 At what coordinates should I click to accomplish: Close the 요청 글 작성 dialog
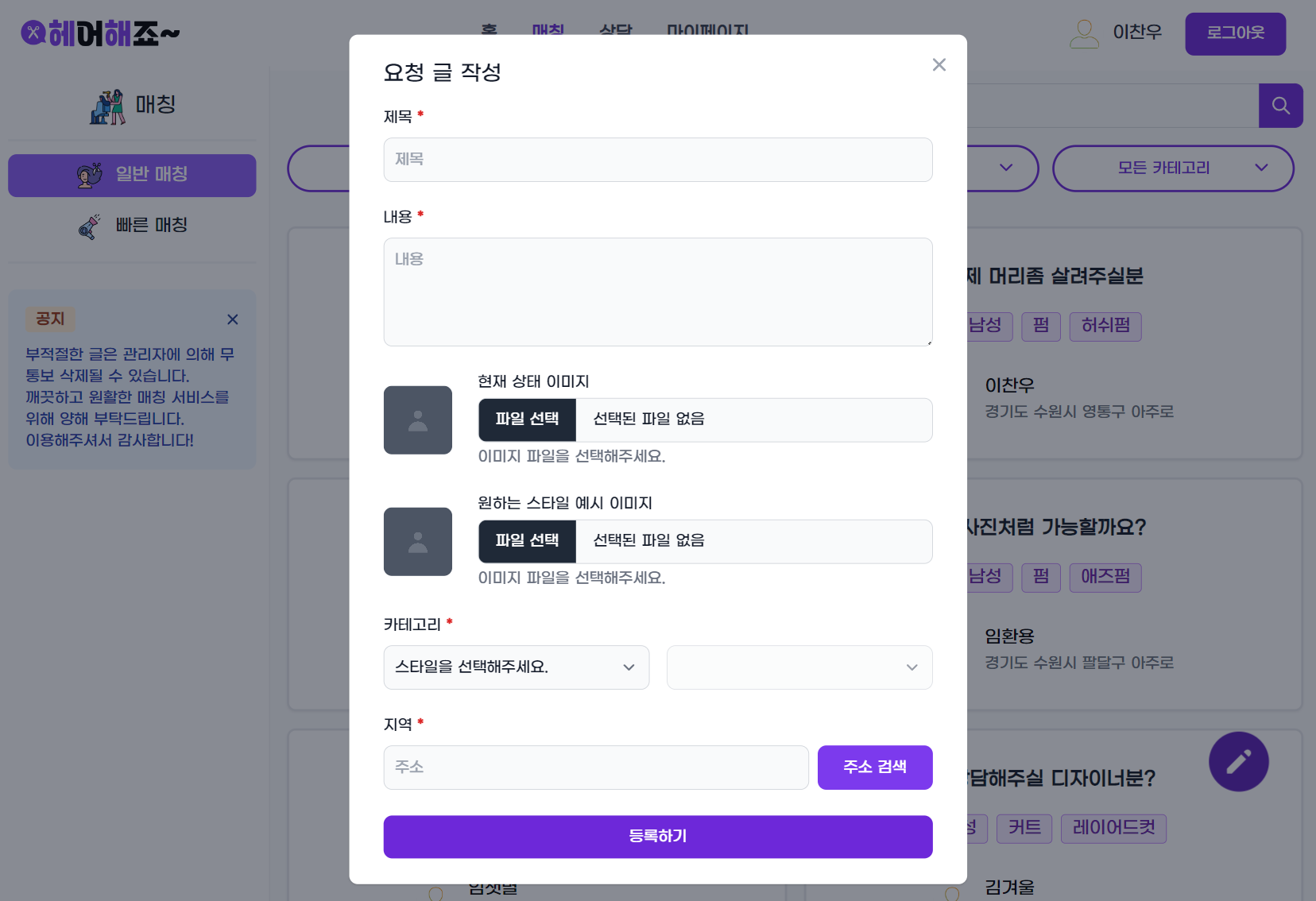click(x=939, y=64)
